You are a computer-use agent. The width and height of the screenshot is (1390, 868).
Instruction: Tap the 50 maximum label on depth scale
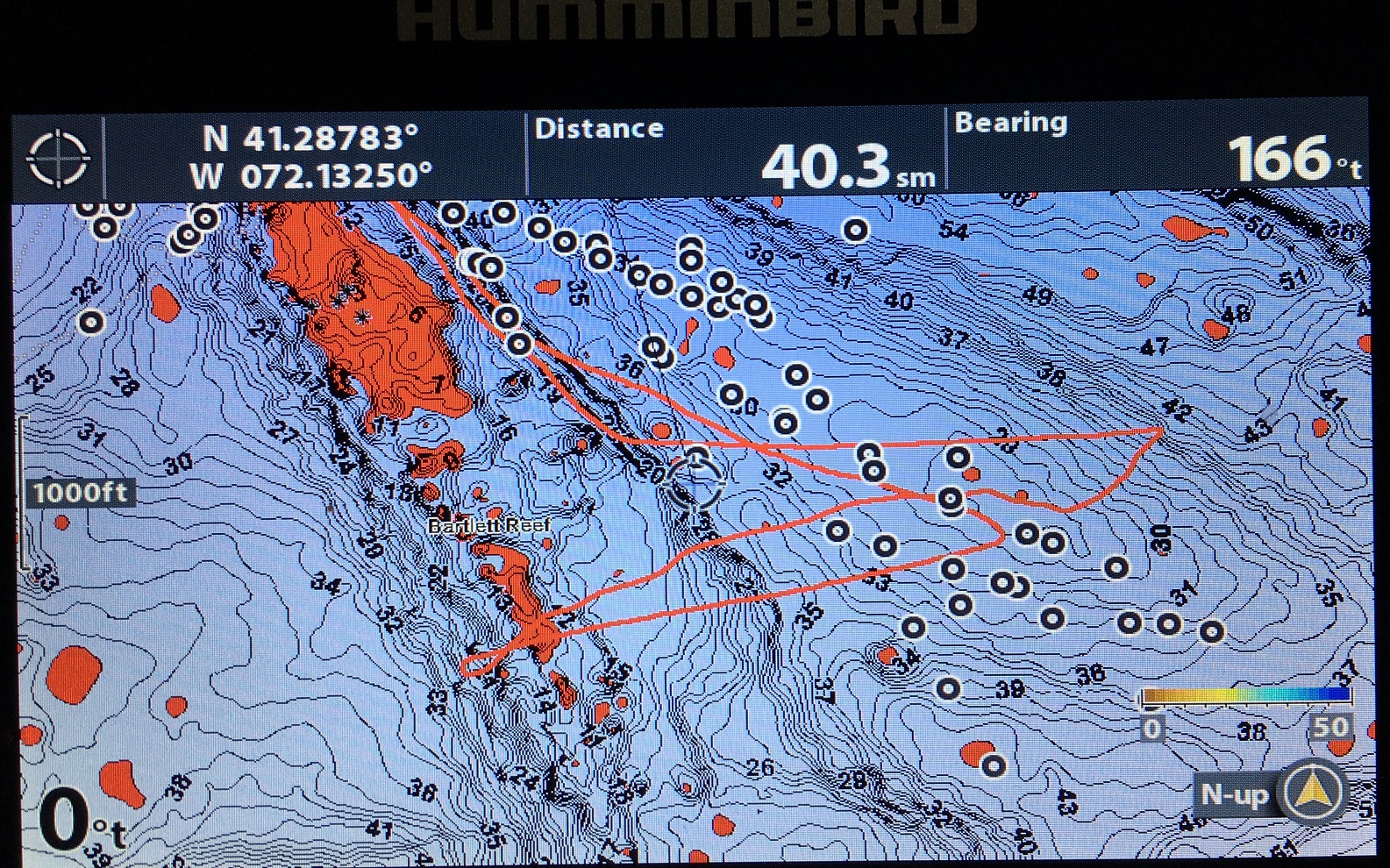(1329, 727)
